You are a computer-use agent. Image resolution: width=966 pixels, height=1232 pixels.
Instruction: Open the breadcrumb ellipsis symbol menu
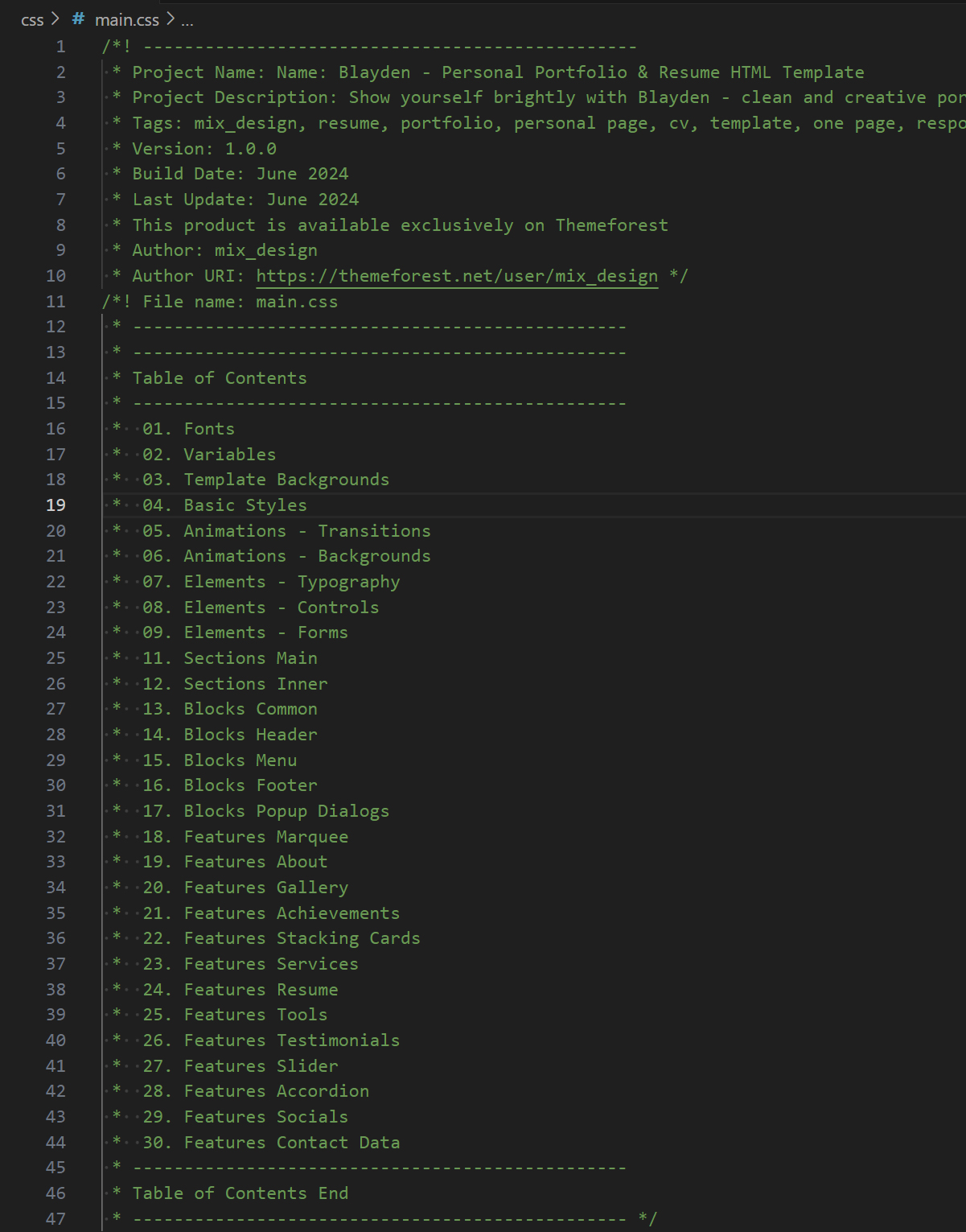[x=186, y=19]
